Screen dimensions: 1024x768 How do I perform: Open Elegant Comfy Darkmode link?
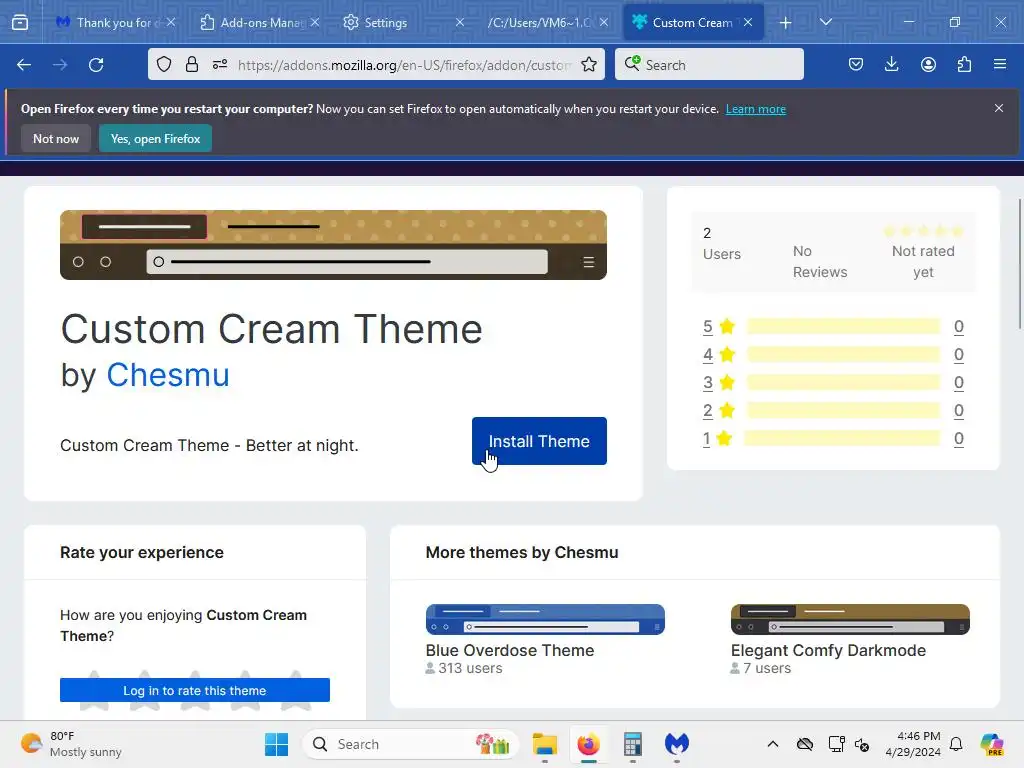tap(828, 650)
